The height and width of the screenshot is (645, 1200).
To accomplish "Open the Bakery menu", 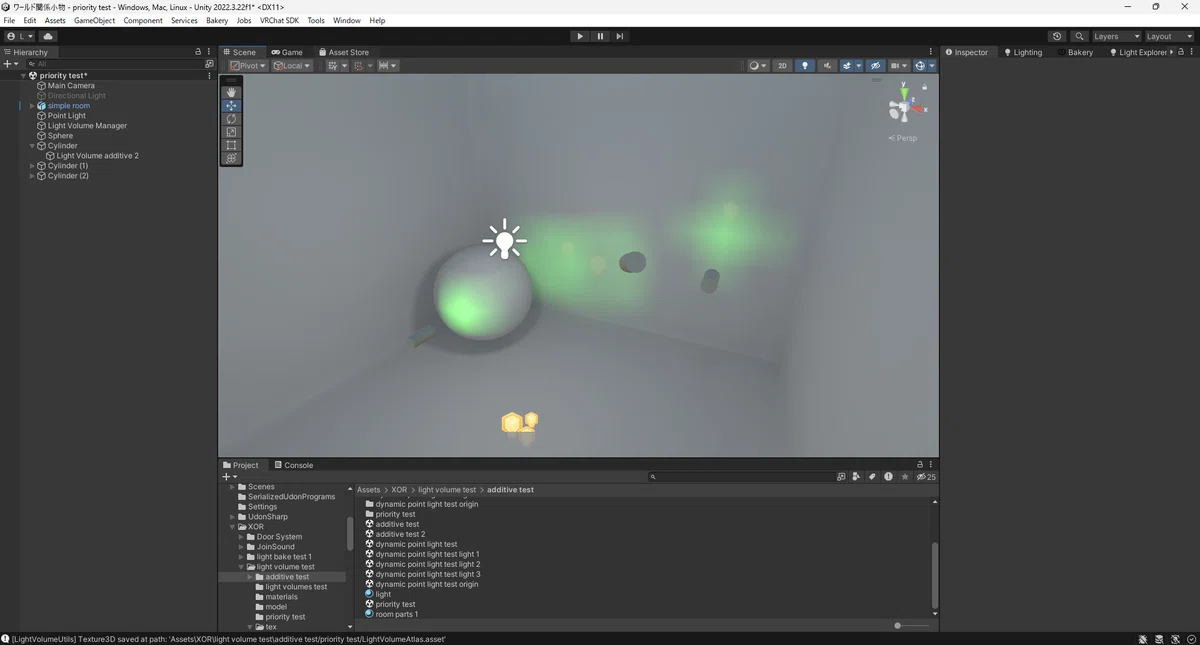I will tap(217, 20).
